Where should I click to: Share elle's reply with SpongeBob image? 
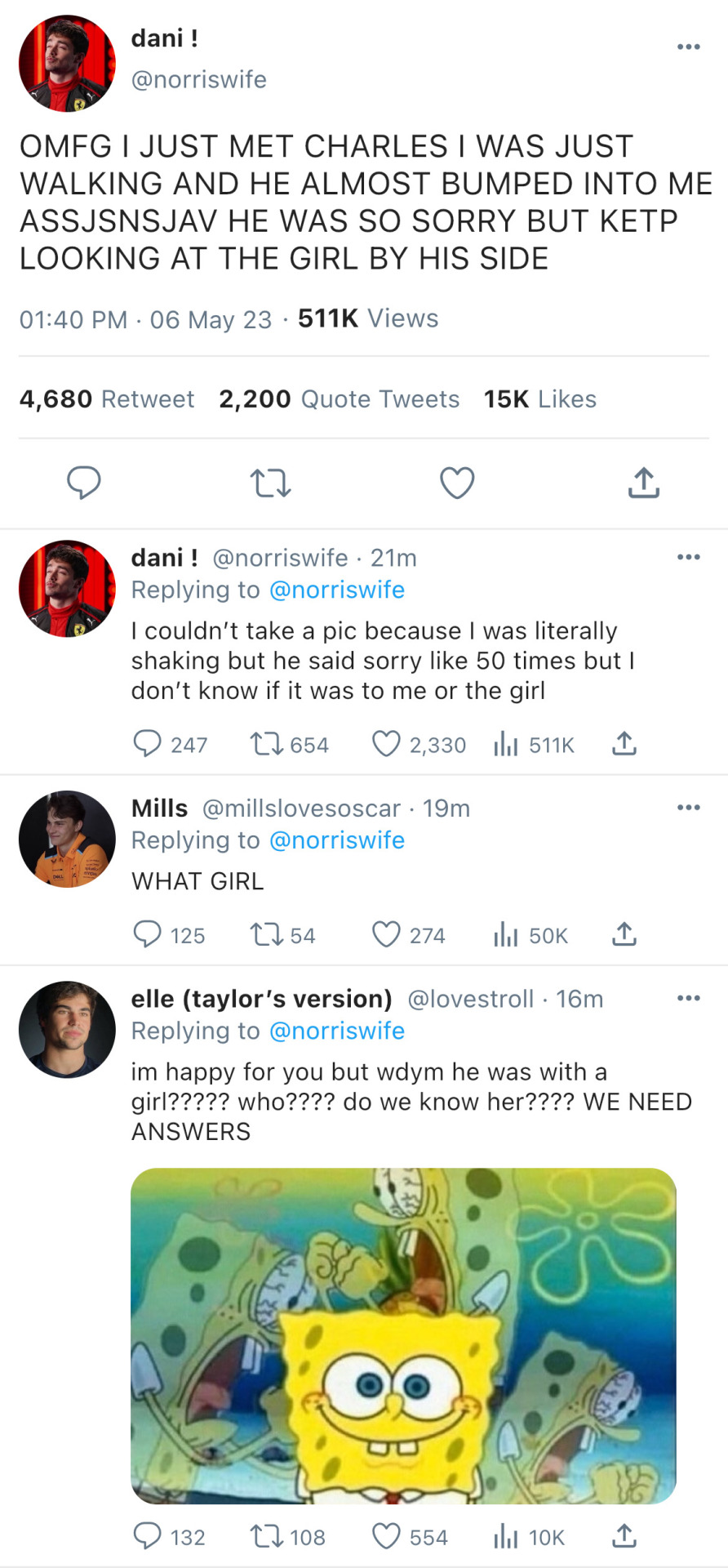(624, 1537)
